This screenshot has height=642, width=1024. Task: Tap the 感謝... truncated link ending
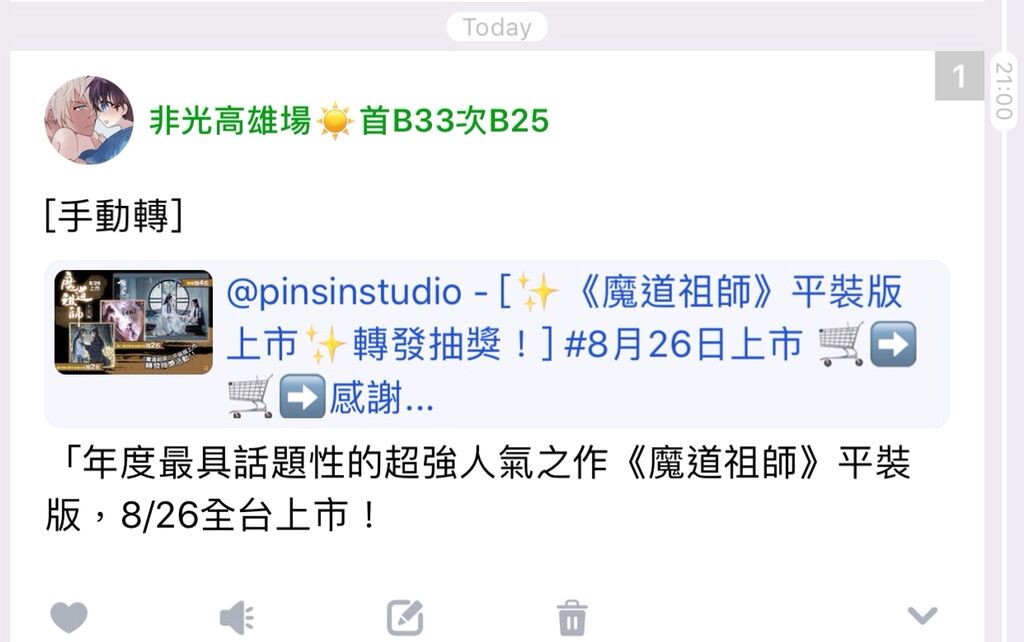pos(382,397)
